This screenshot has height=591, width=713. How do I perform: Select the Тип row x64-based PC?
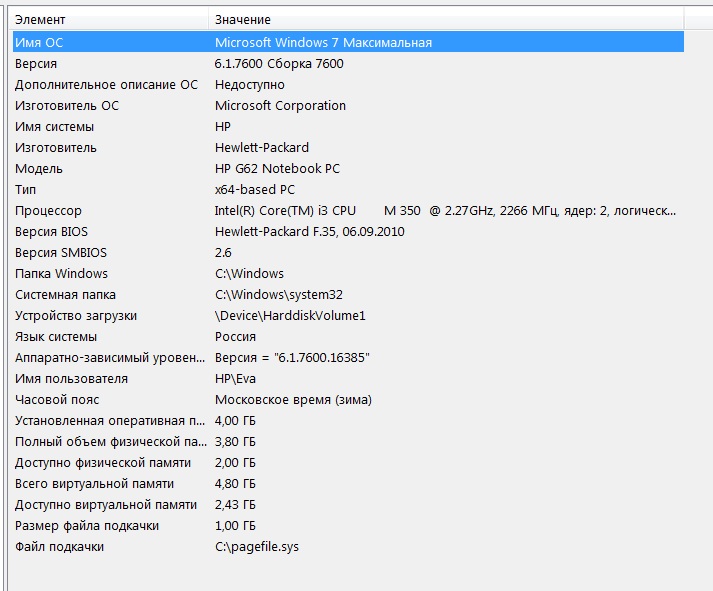tap(348, 190)
